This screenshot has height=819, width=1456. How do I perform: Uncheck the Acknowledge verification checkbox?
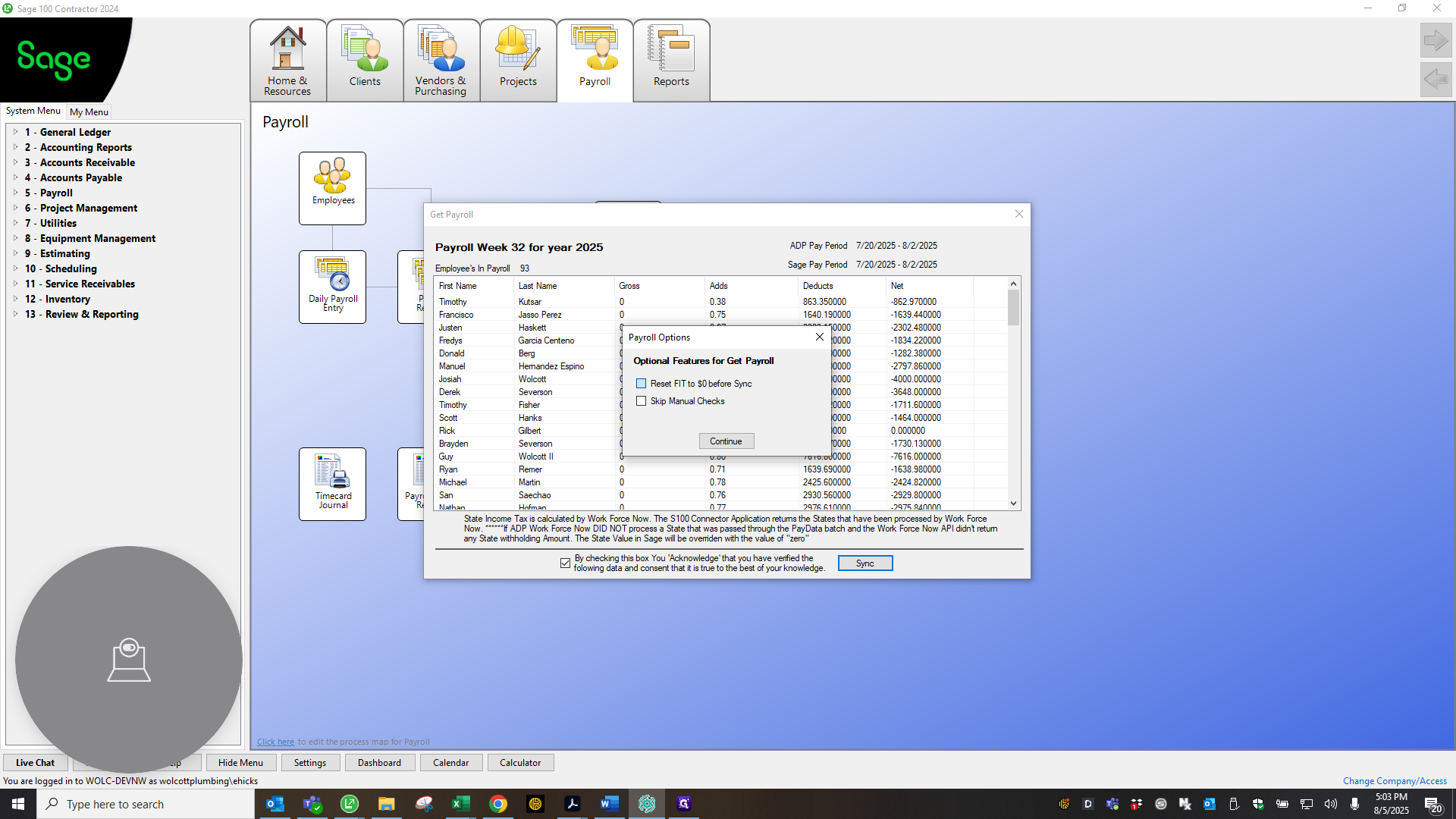point(565,563)
